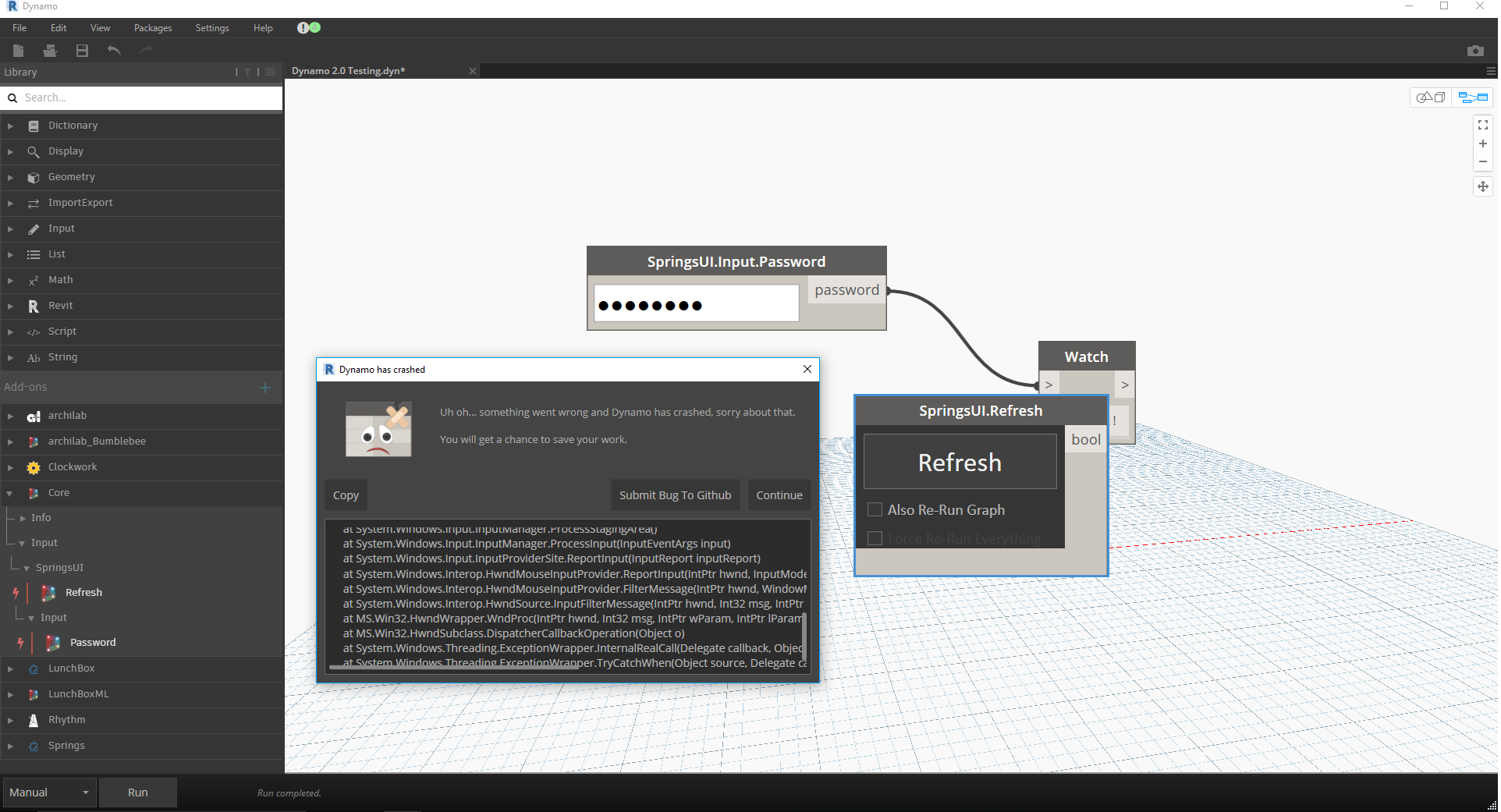
Task: Open the Packages menu
Action: [x=151, y=27]
